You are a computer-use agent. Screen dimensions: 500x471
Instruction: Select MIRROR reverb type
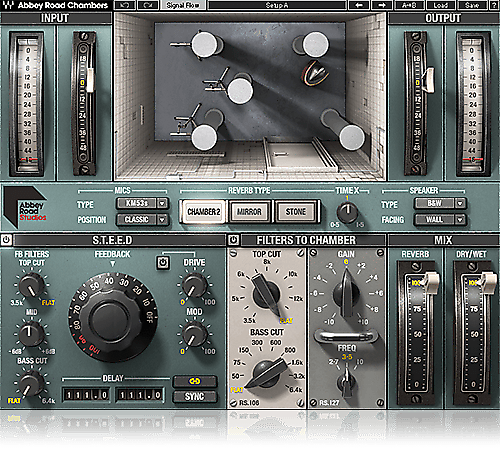(x=249, y=212)
